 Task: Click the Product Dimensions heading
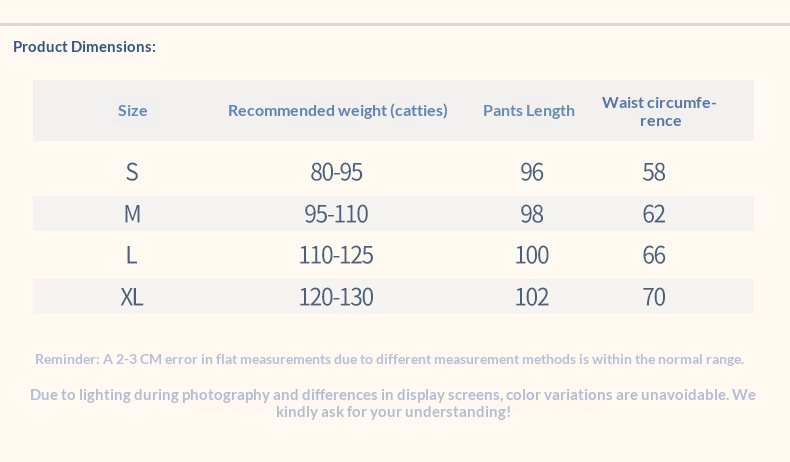point(84,47)
